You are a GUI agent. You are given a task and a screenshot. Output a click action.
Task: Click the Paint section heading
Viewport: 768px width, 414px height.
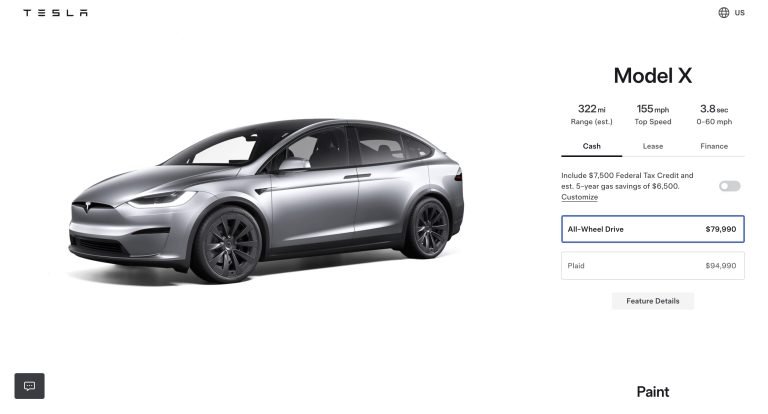pyautogui.click(x=652, y=391)
